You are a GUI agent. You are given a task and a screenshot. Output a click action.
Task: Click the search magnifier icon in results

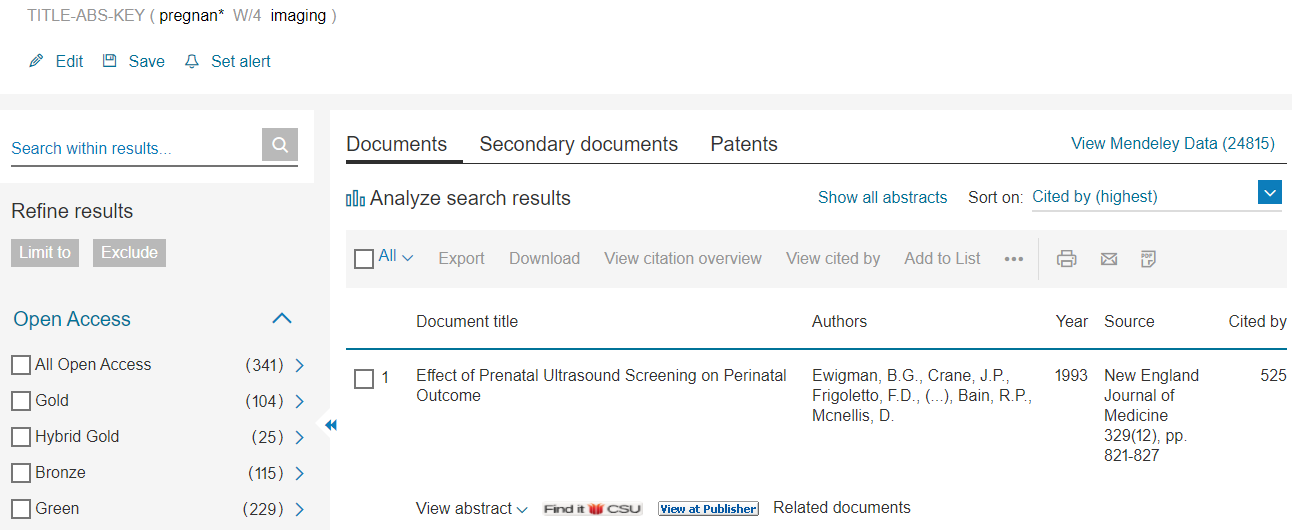click(x=280, y=145)
